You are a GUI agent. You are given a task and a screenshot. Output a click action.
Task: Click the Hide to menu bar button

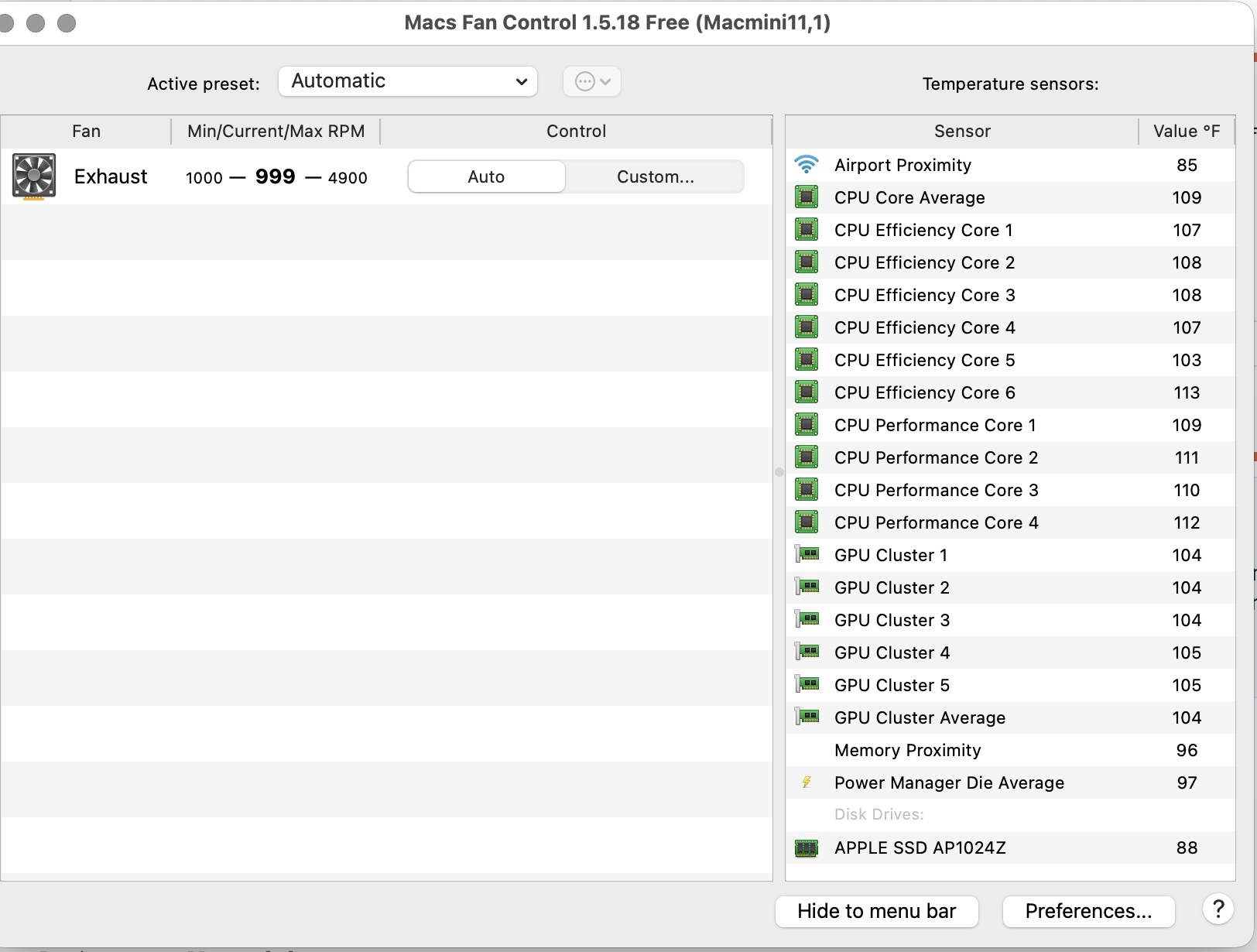click(x=876, y=912)
